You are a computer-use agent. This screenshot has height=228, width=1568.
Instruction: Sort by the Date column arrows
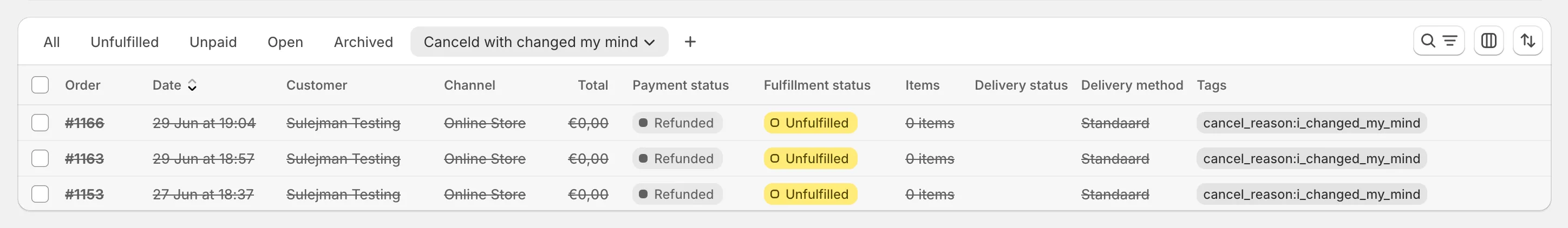pyautogui.click(x=192, y=86)
